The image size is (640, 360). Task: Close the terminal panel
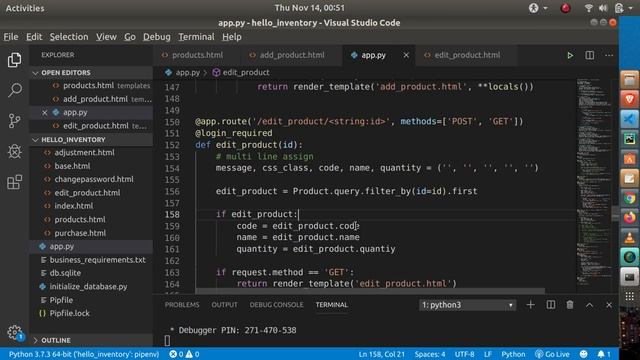[x=609, y=305]
